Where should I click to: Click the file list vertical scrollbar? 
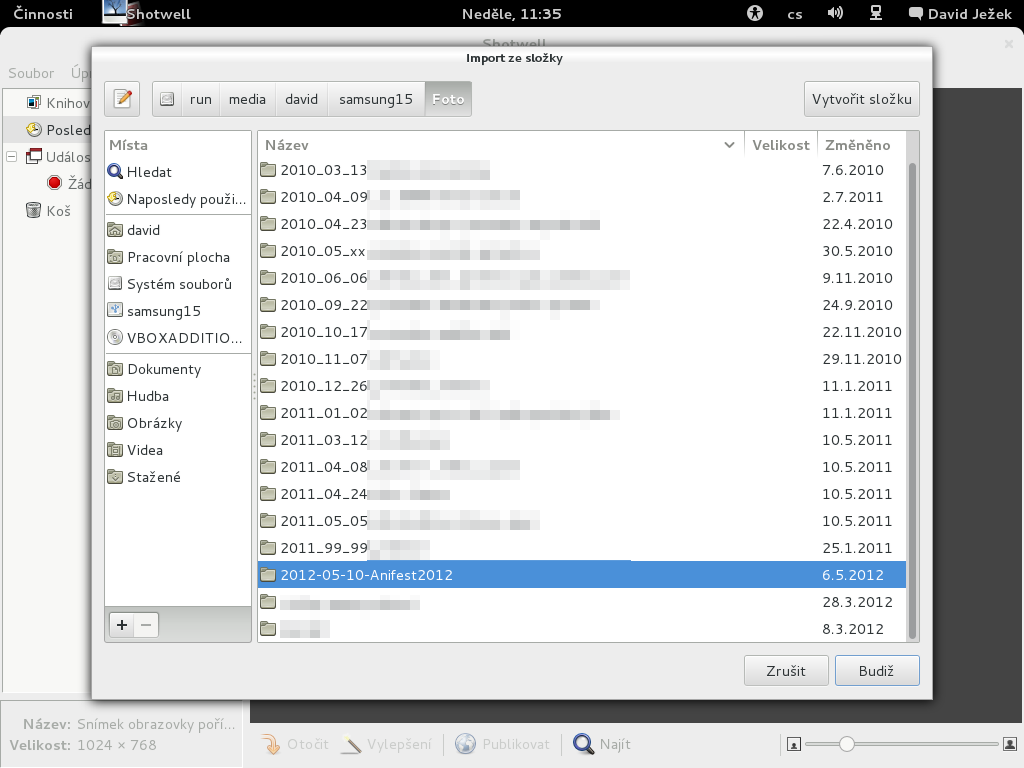tap(912, 400)
